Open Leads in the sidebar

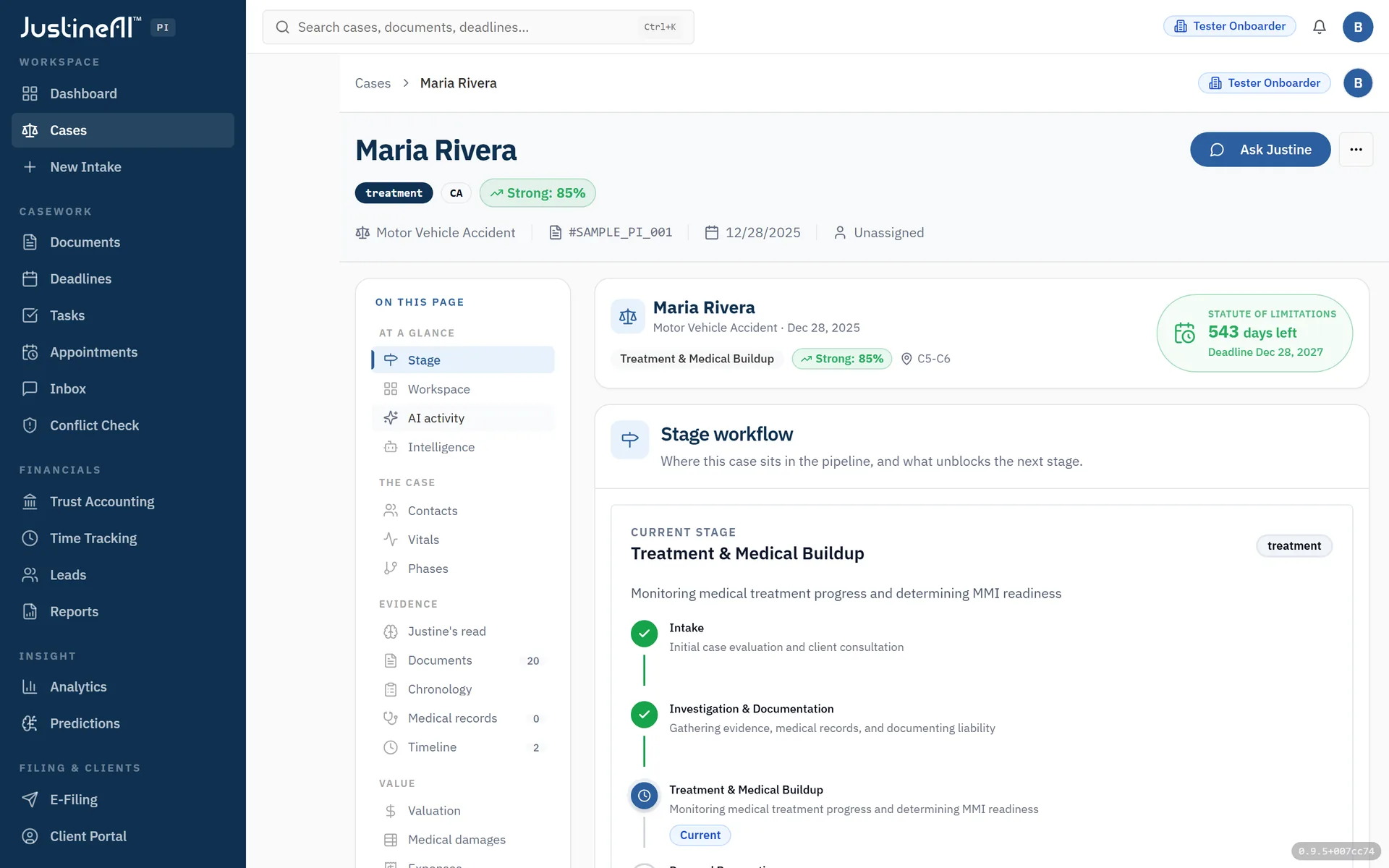123,575
